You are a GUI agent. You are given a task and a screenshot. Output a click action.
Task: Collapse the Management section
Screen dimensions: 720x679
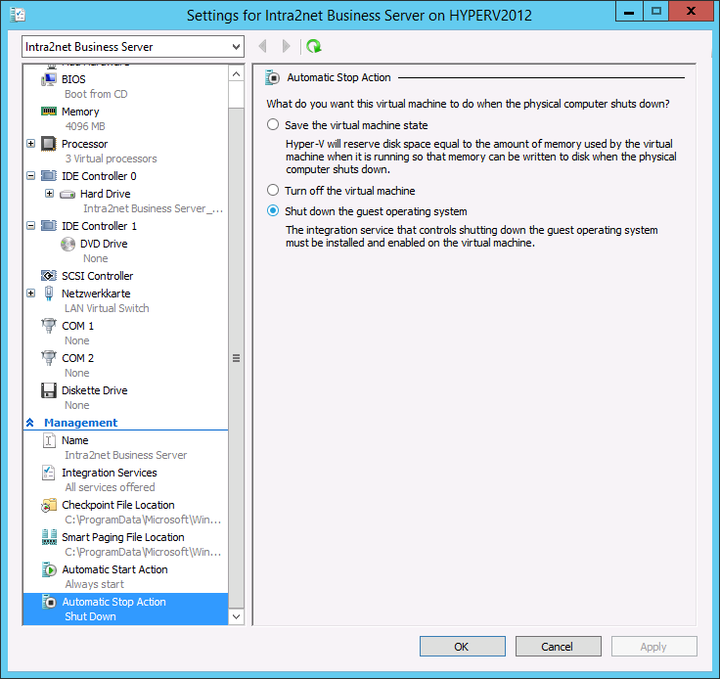coord(30,423)
